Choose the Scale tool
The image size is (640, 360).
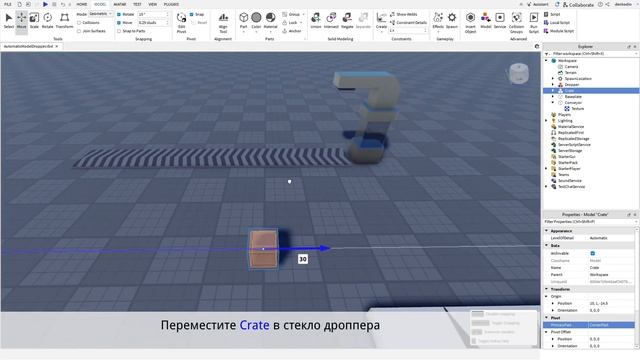pyautogui.click(x=34, y=21)
